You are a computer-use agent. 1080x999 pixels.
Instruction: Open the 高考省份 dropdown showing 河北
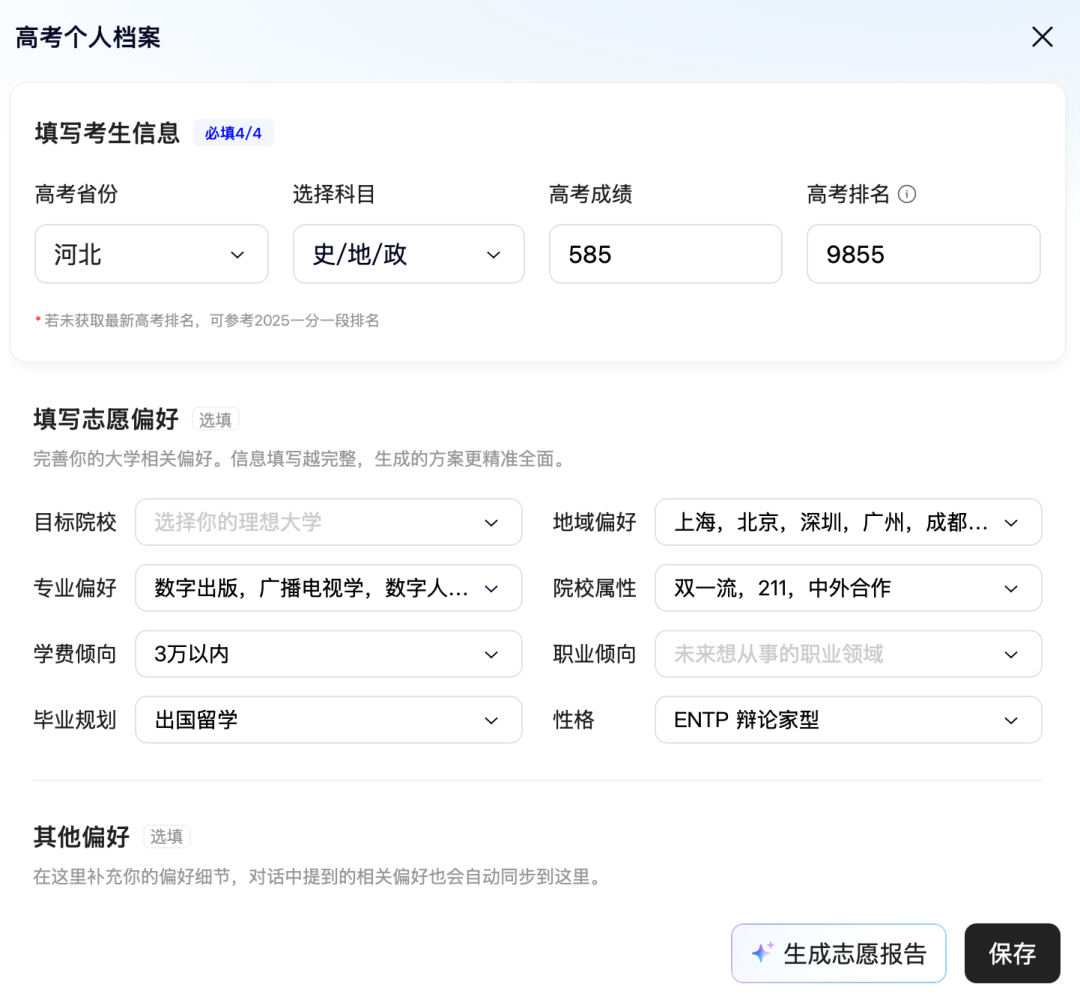[x=152, y=254]
